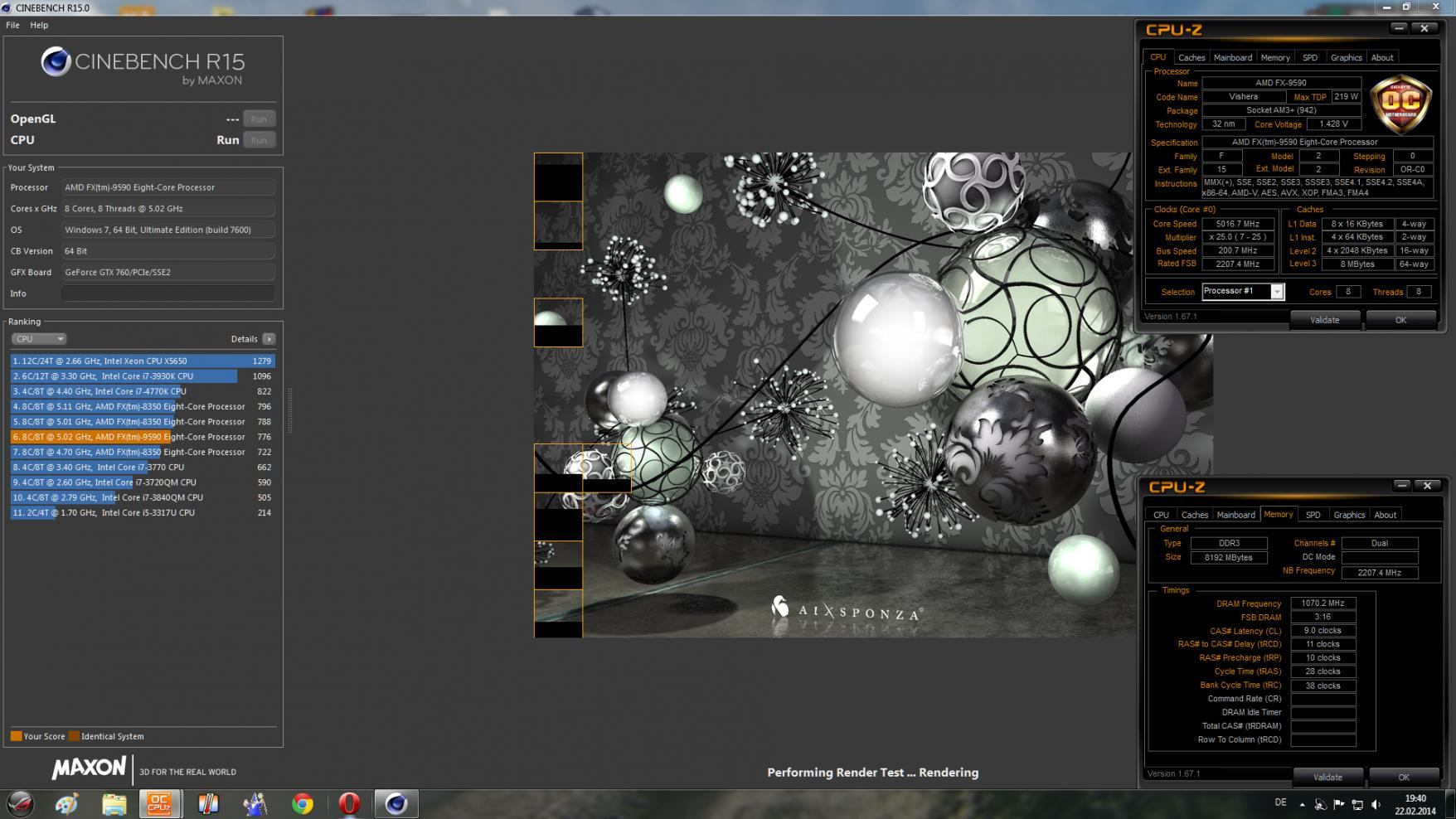The image size is (1456, 819).
Task: Open the Details arrow in Ranking panel
Action: click(x=269, y=339)
